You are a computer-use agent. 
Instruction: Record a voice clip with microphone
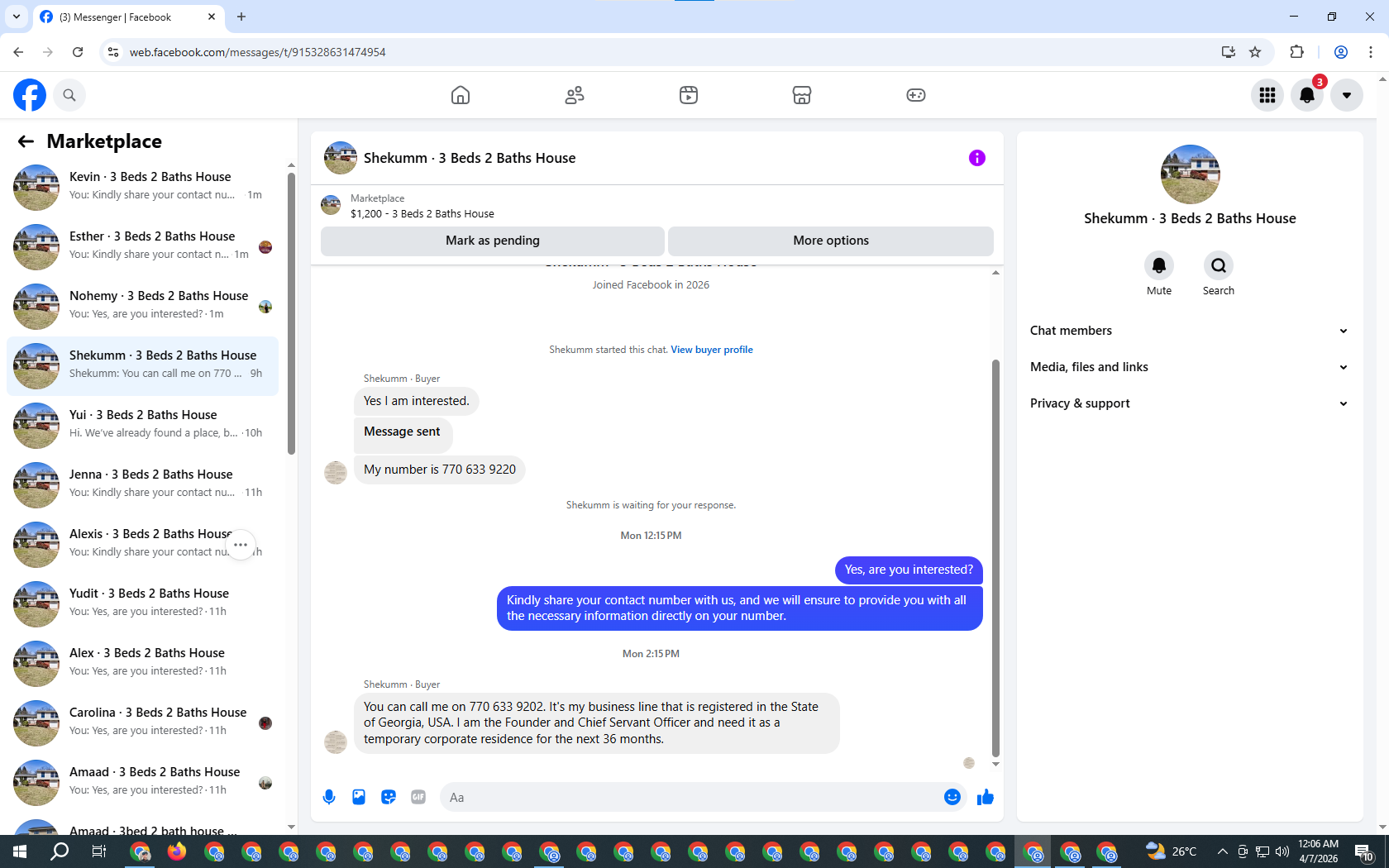click(x=329, y=797)
